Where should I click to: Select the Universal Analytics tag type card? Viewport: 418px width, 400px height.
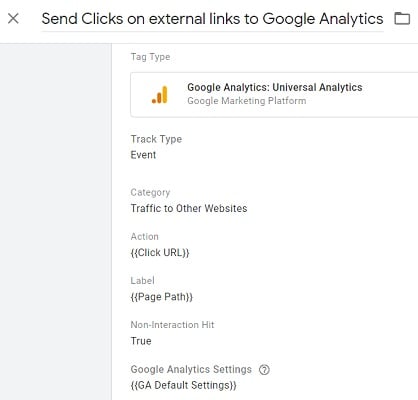click(274, 95)
